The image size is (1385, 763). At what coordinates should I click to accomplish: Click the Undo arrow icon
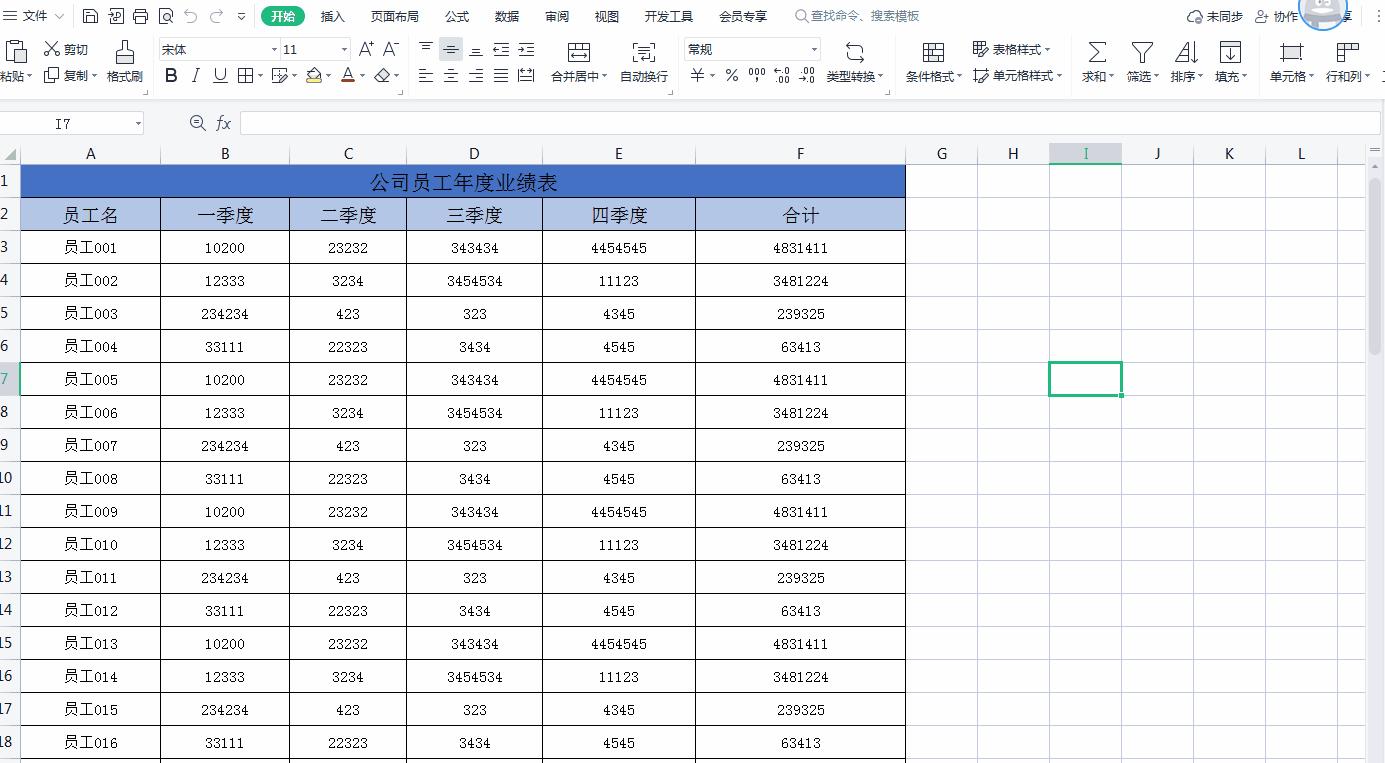tap(191, 16)
